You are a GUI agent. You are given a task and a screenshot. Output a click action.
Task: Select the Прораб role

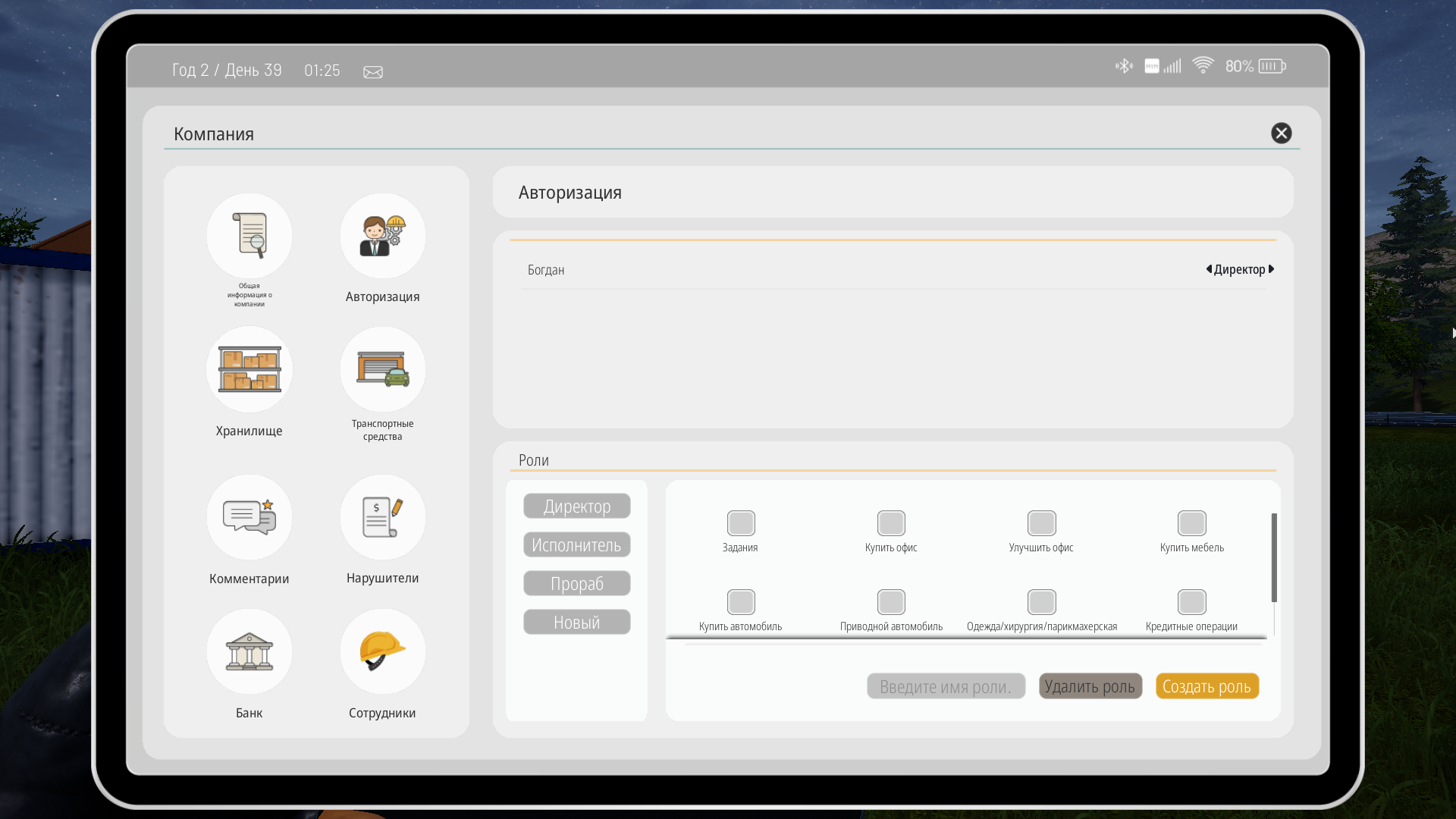[x=576, y=584]
